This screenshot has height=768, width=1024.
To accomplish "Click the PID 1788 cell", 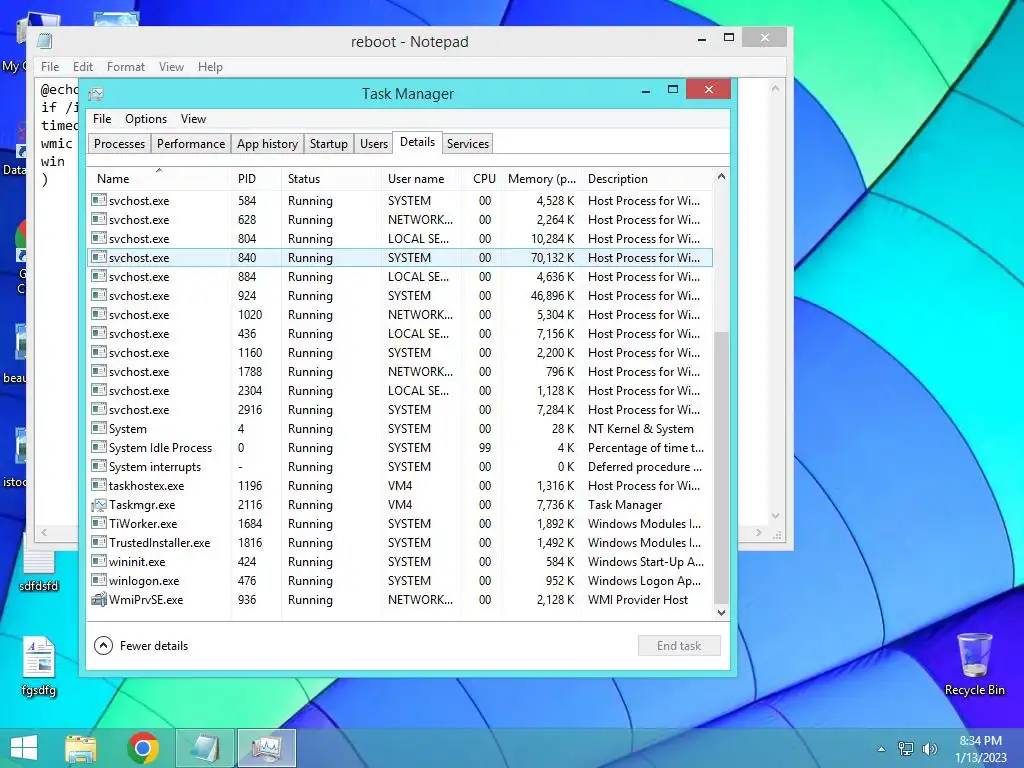I will 250,372.
